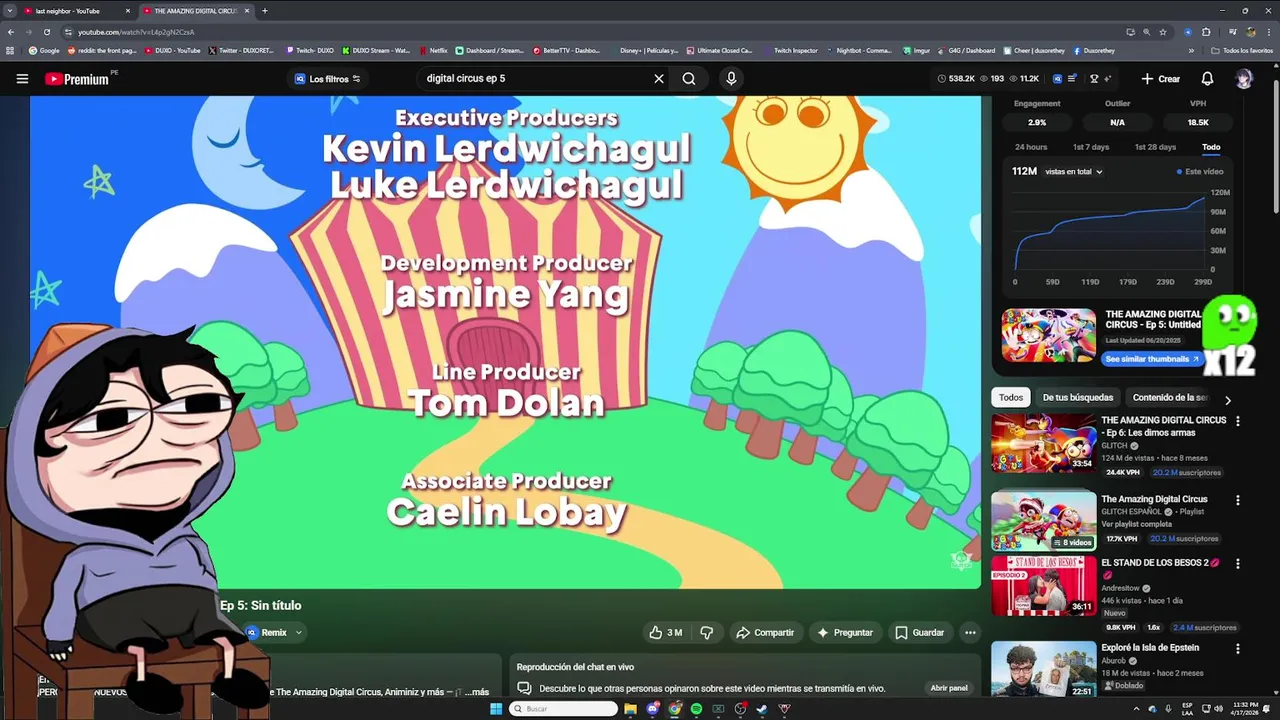Click the Remix button under the video

pyautogui.click(x=266, y=632)
